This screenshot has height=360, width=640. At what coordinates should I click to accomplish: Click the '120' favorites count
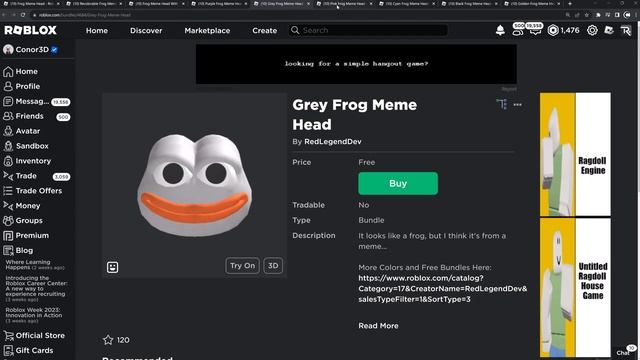point(123,340)
